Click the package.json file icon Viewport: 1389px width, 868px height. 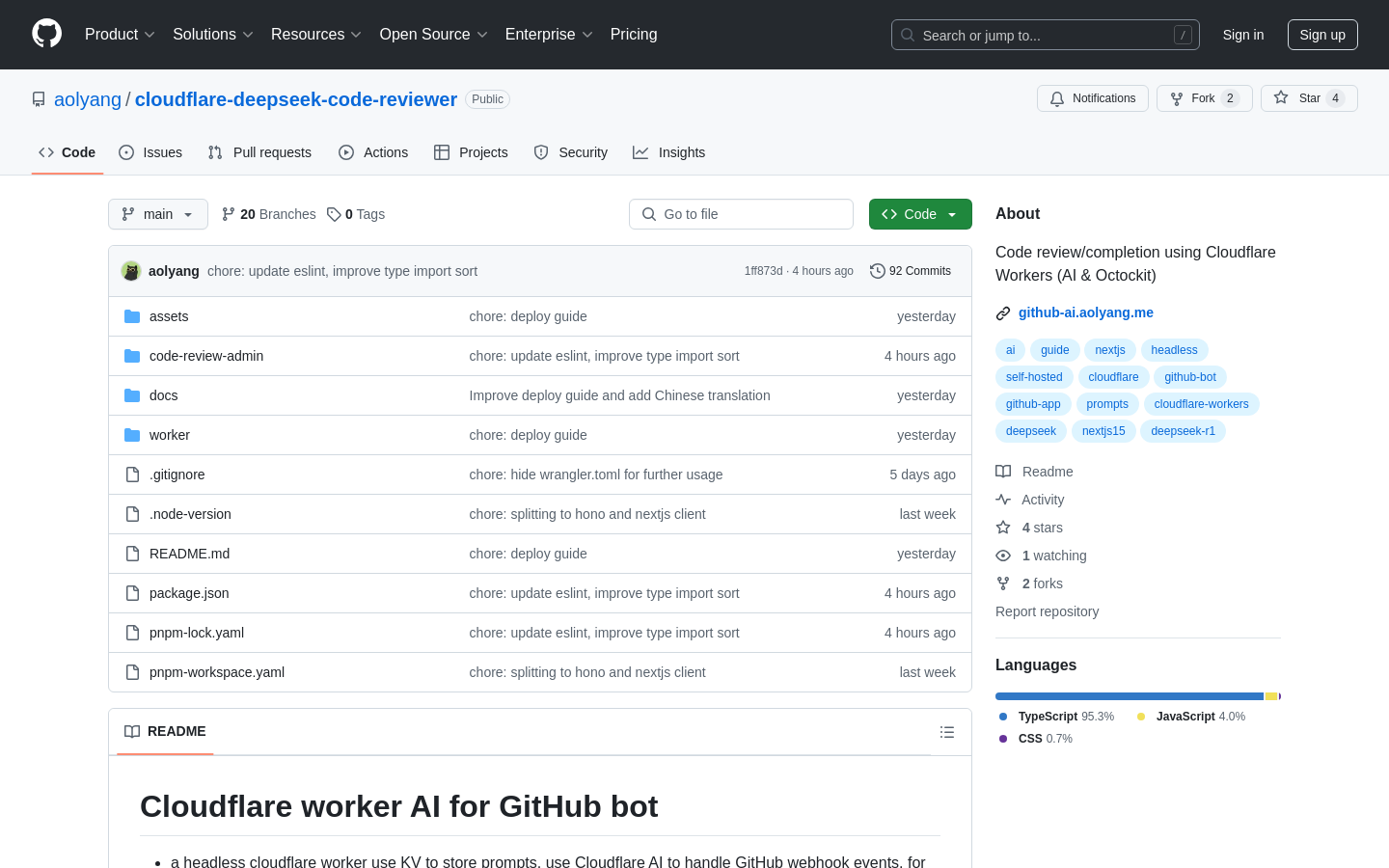pos(132,593)
